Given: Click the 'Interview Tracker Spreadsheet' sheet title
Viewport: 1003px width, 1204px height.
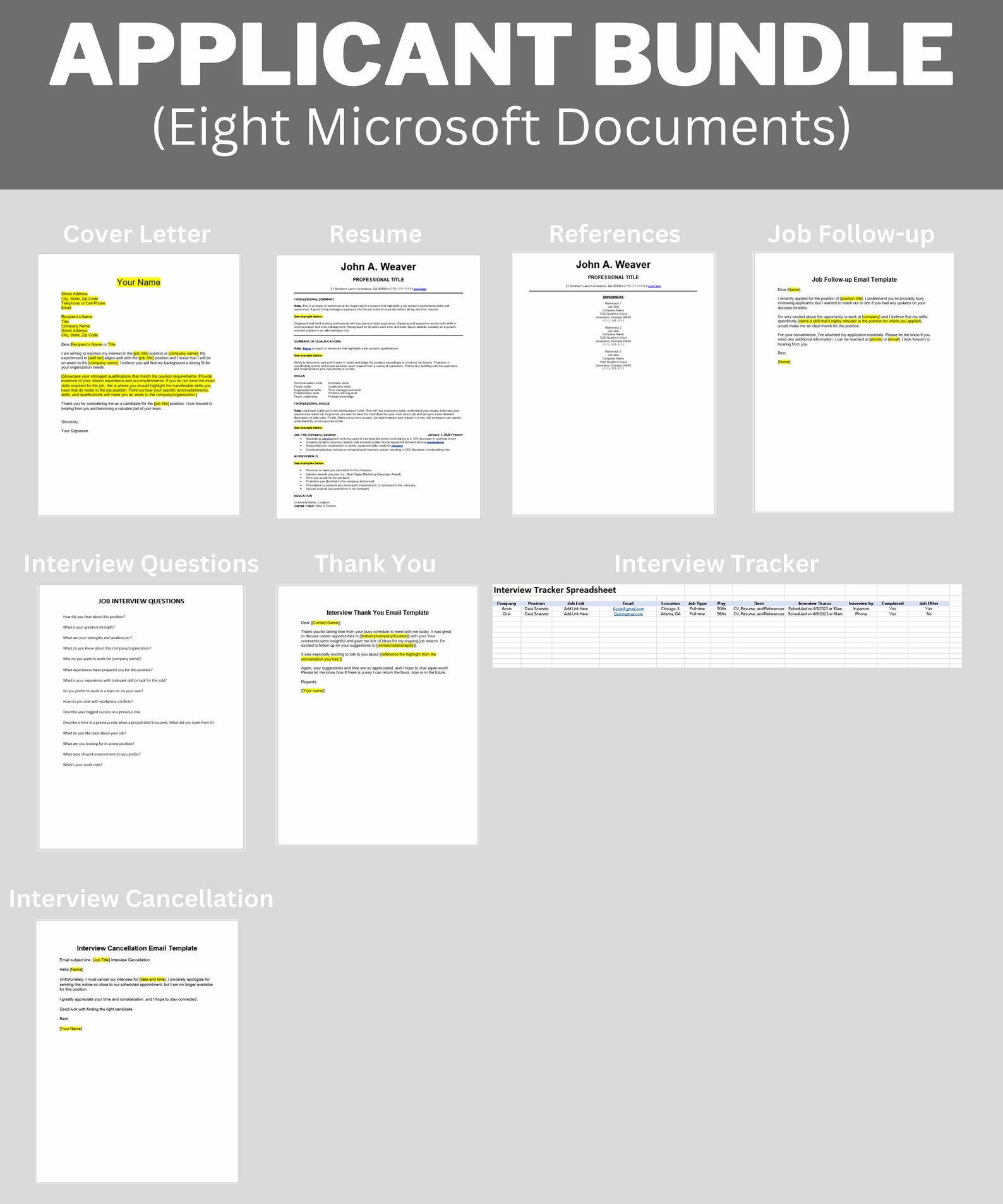Looking at the screenshot, I should pos(555,590).
